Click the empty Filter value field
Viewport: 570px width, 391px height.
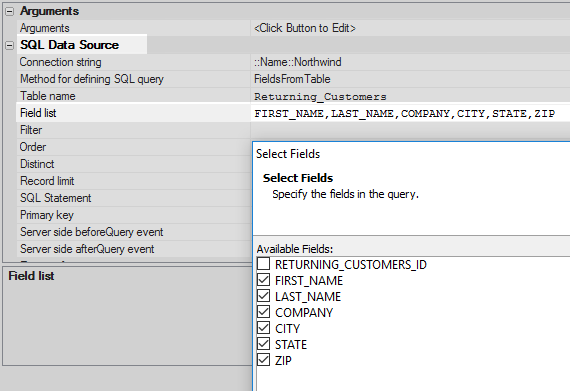click(410, 130)
